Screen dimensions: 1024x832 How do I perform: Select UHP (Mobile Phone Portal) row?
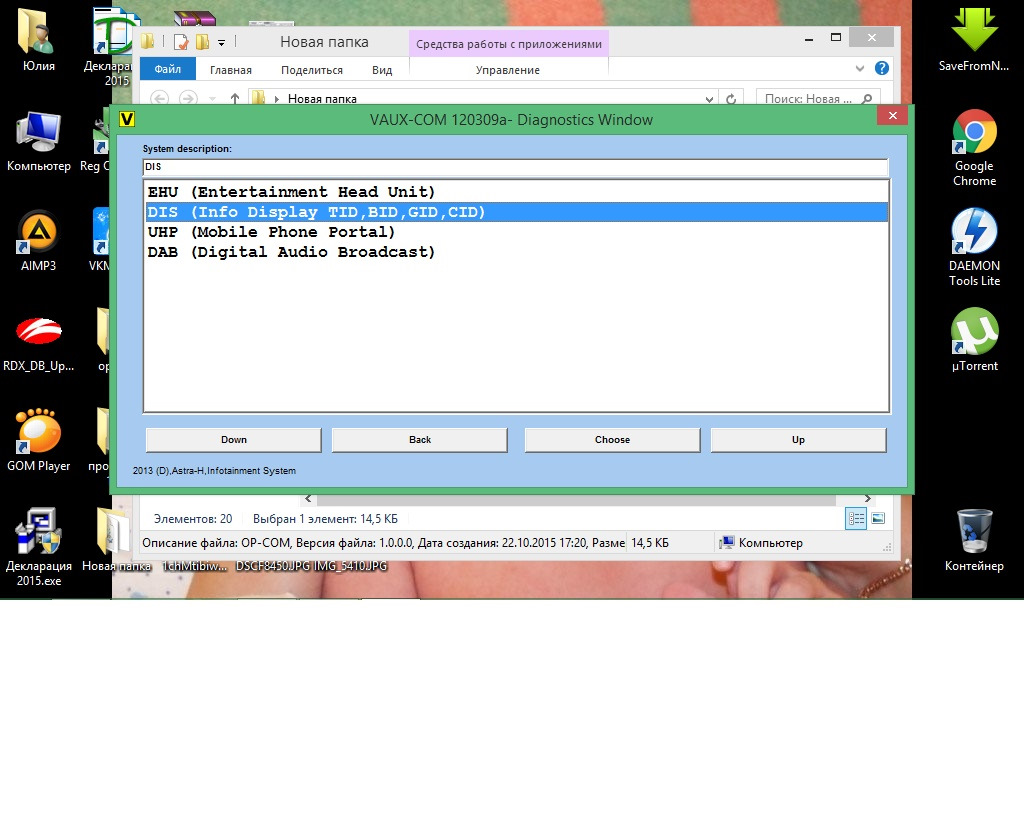click(x=516, y=232)
